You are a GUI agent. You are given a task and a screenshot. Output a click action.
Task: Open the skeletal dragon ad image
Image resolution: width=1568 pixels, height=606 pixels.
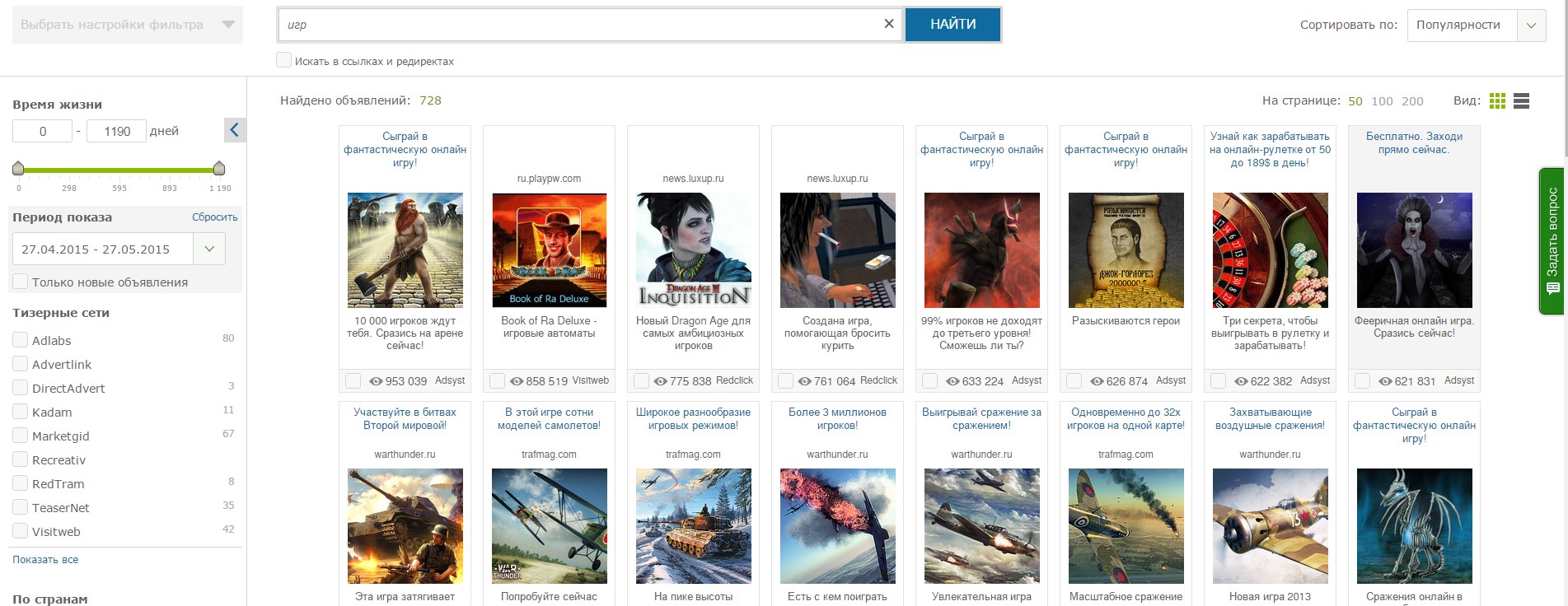1414,526
